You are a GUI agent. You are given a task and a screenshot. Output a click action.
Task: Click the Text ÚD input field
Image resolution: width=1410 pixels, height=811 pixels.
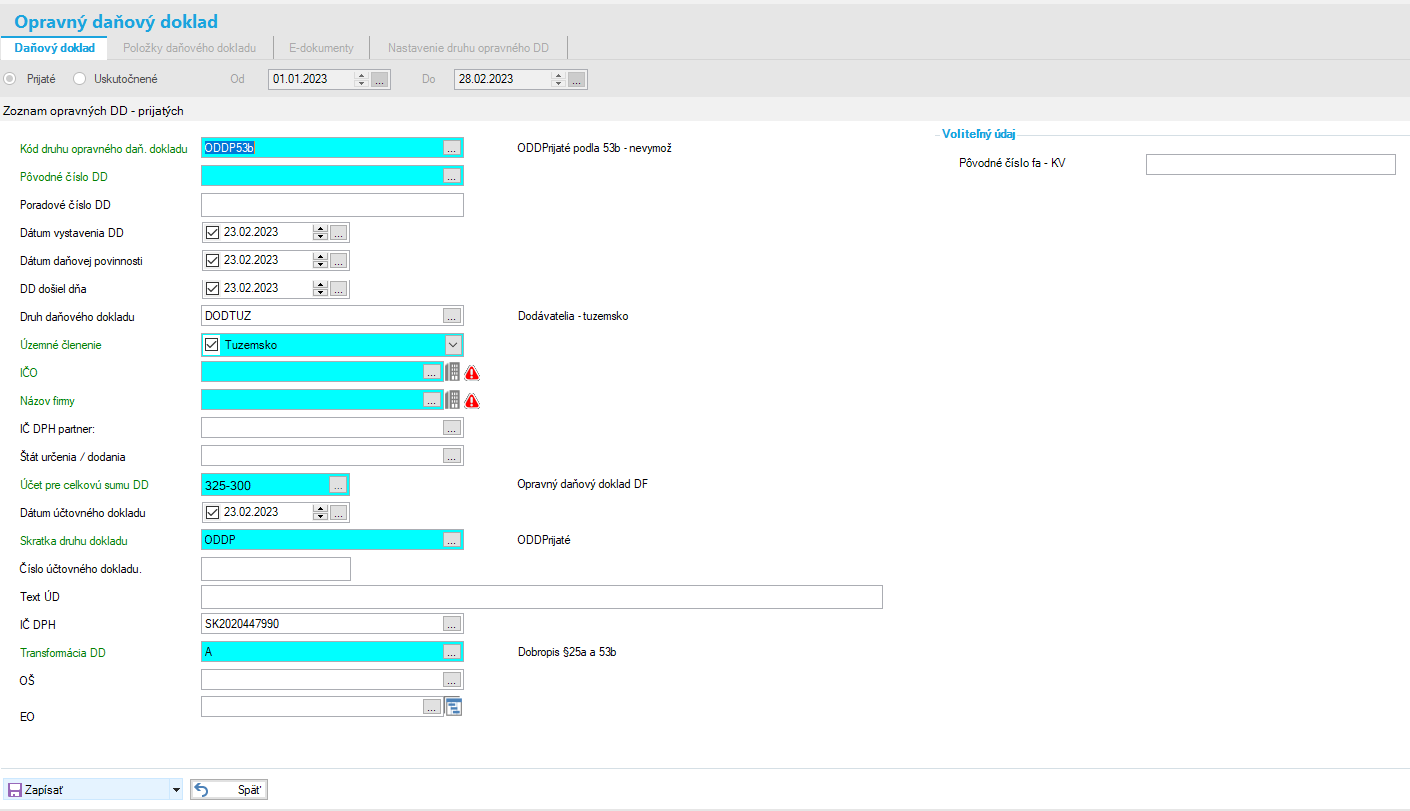(x=541, y=596)
